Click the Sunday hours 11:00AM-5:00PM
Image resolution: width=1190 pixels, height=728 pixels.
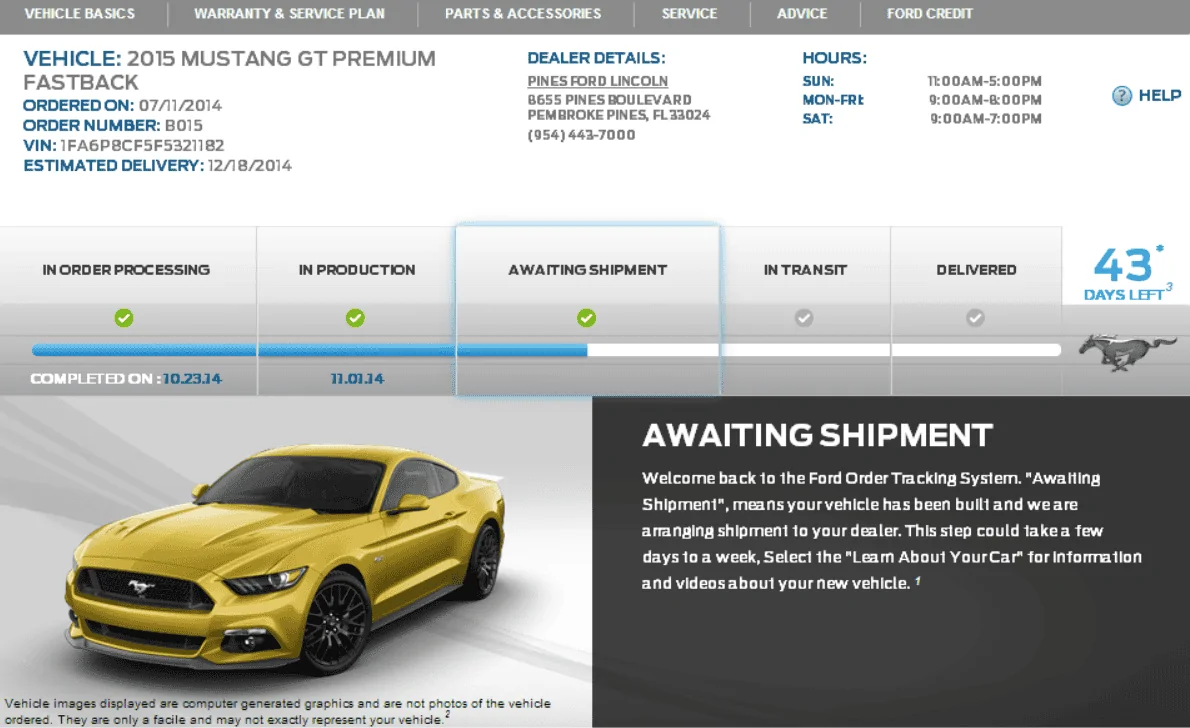point(984,81)
